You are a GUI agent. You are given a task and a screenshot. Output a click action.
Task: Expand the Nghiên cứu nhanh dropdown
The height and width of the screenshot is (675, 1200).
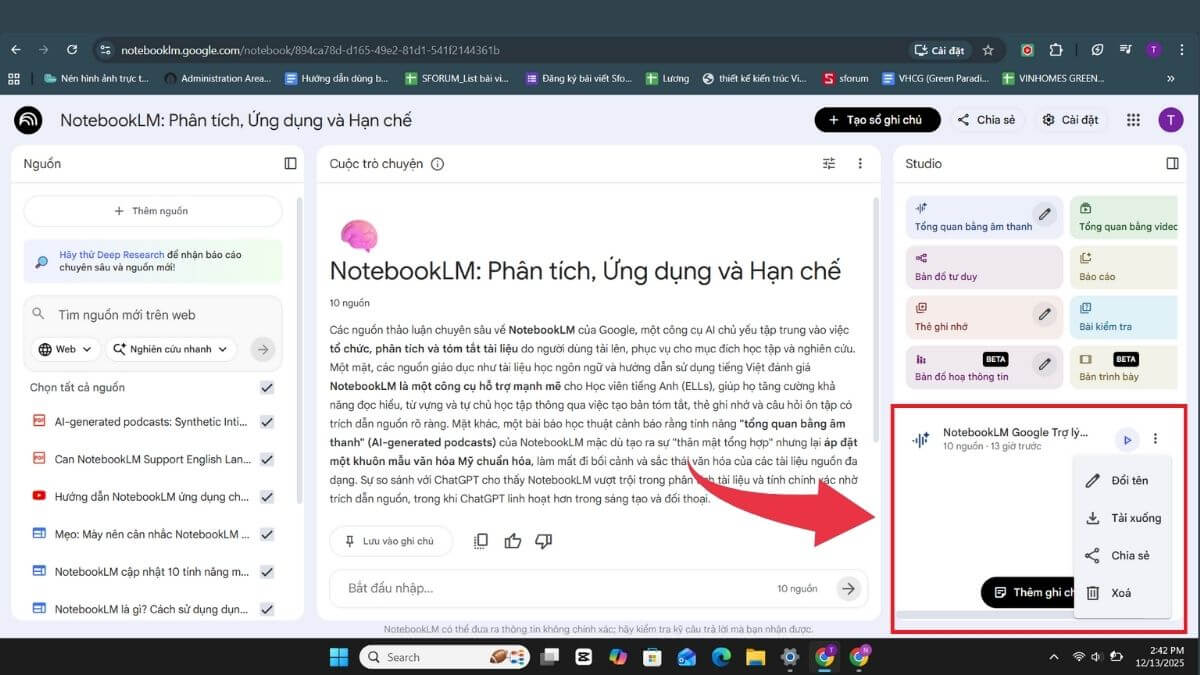(172, 349)
